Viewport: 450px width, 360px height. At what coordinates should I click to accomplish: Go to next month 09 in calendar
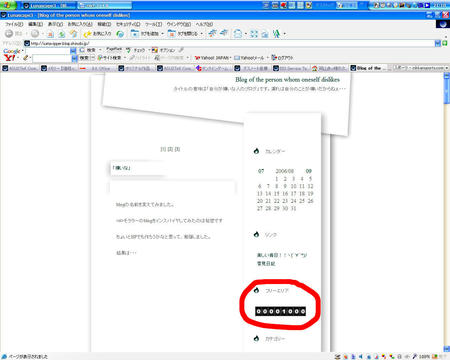coord(309,171)
